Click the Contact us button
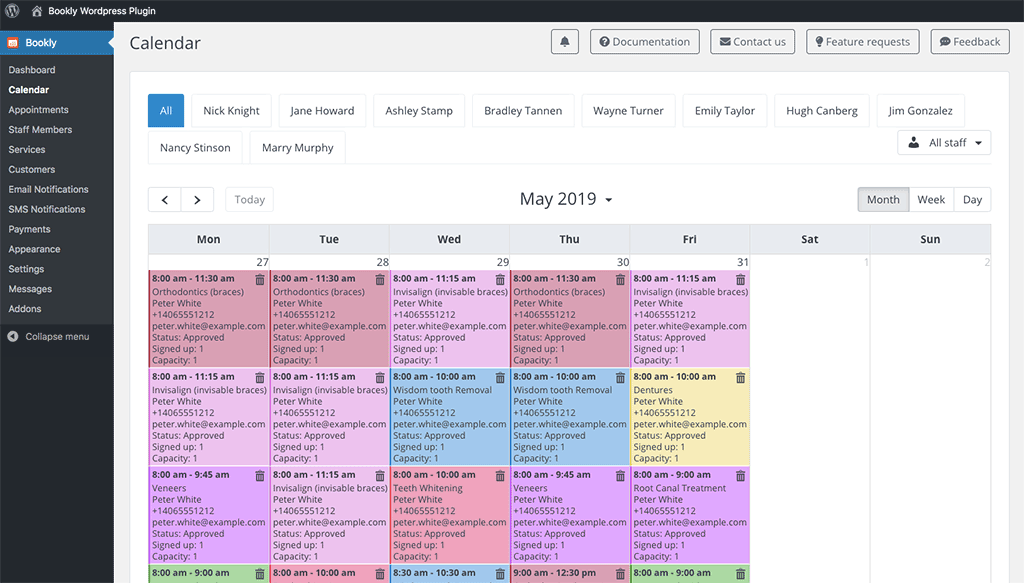Image resolution: width=1024 pixels, height=583 pixels. tap(752, 42)
